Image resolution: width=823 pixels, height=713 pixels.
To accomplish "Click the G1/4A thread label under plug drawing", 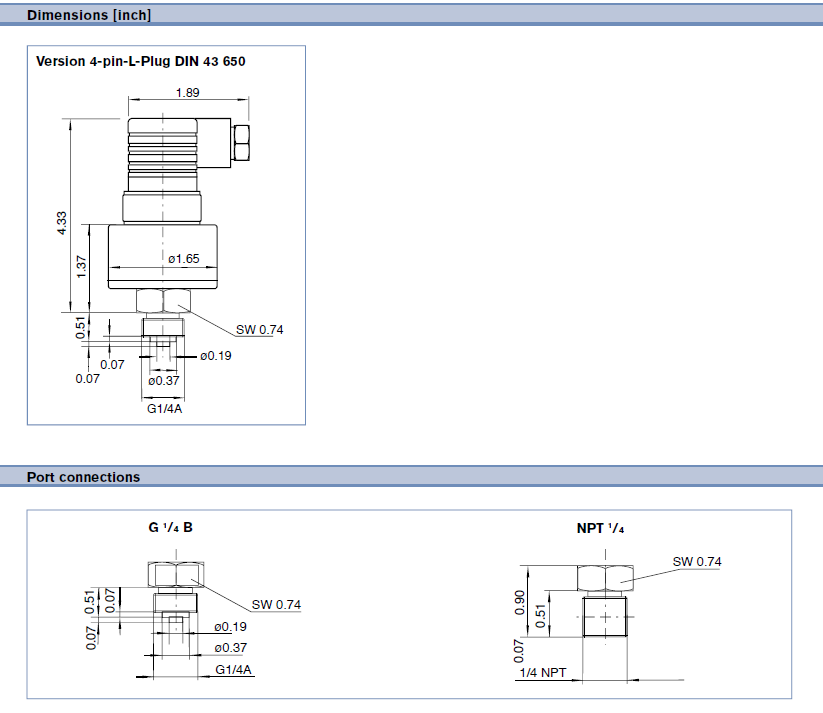I will tap(164, 408).
